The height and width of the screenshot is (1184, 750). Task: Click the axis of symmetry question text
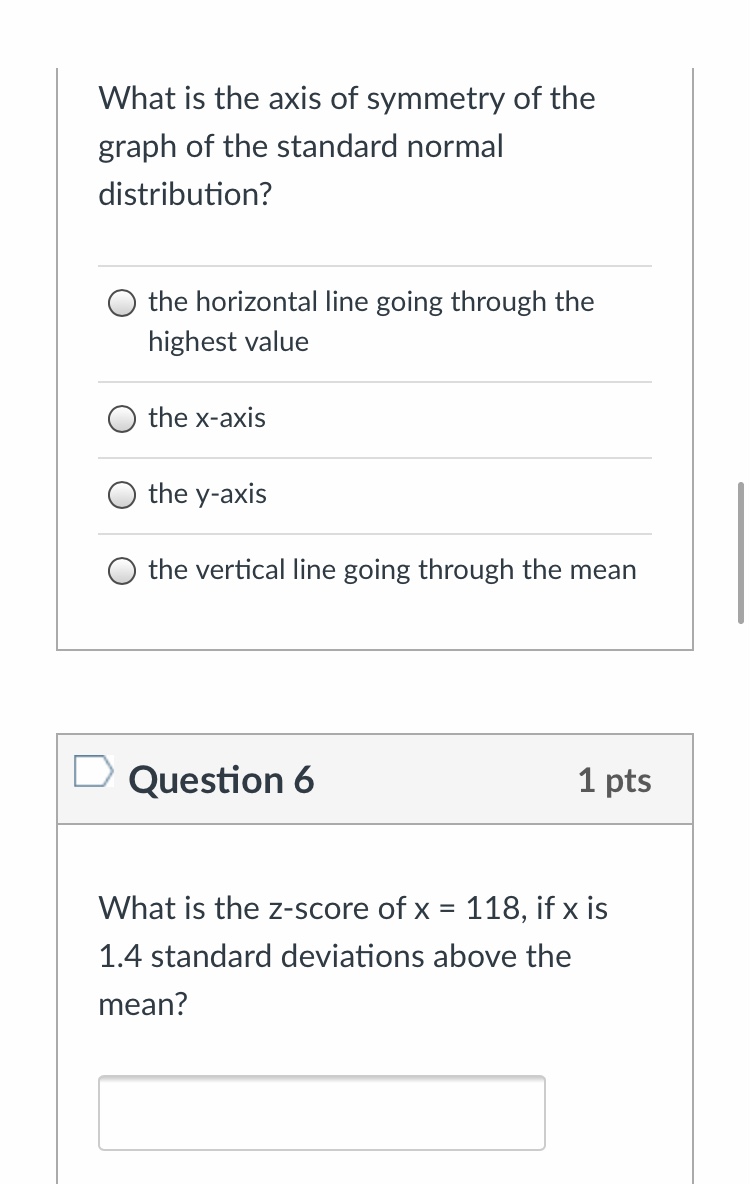pyautogui.click(x=346, y=99)
